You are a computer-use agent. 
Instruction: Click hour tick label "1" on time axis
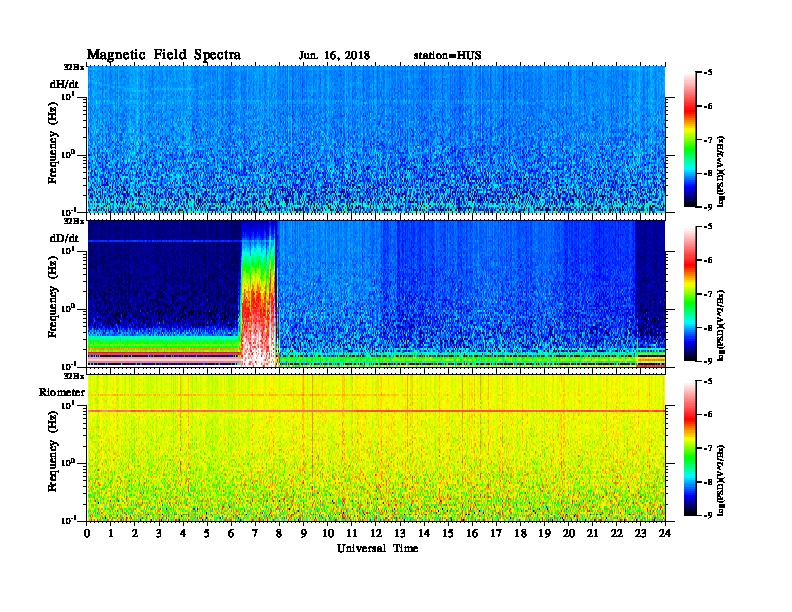(x=111, y=533)
